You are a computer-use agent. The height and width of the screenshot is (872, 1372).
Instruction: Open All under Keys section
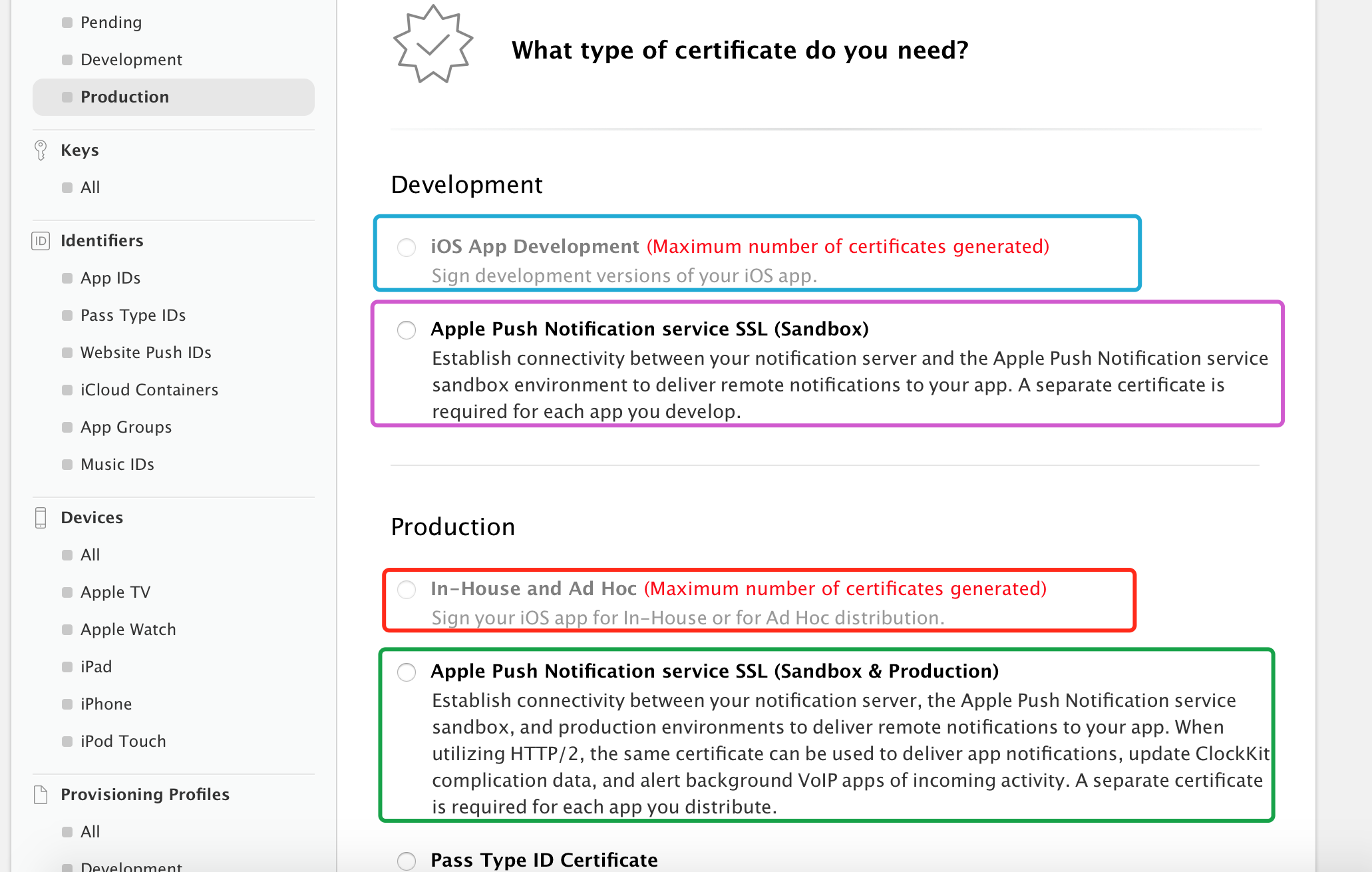[x=90, y=188]
